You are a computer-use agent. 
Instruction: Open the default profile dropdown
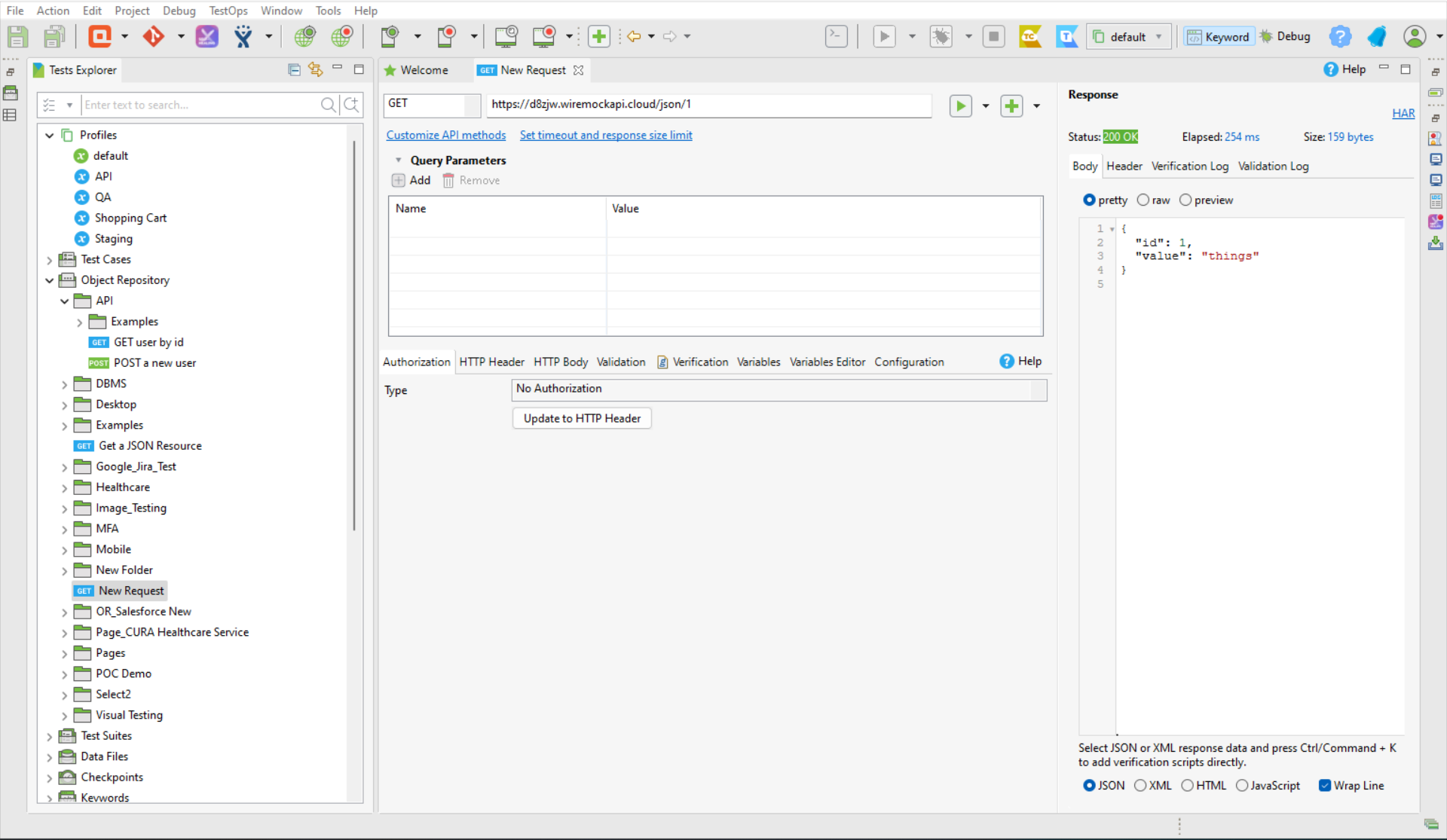[1129, 36]
